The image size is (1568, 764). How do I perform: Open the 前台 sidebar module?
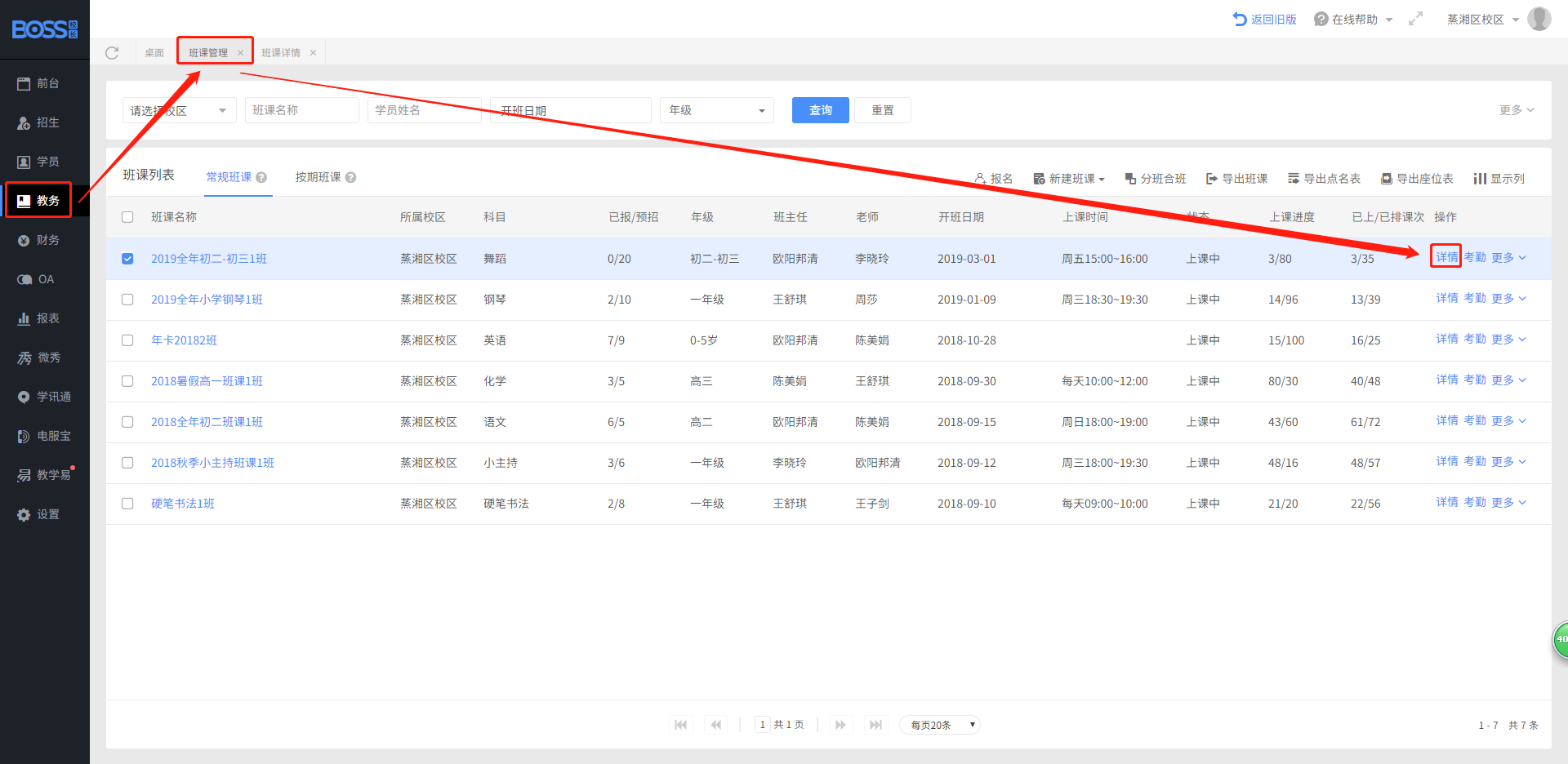pyautogui.click(x=38, y=83)
